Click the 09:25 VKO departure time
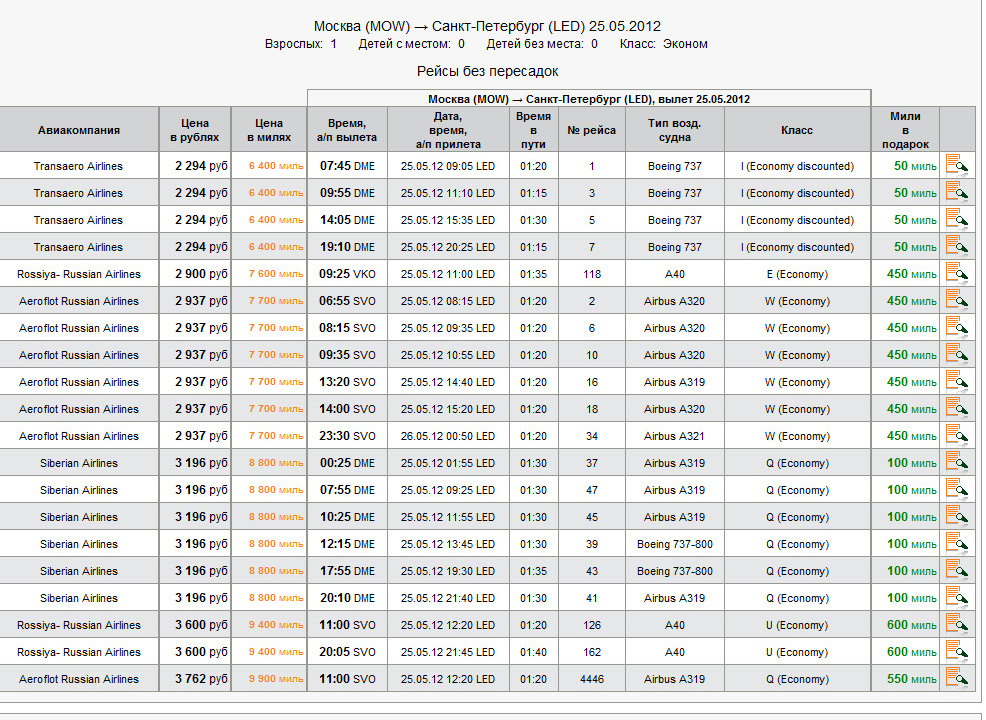Viewport: 986px width, 720px height. tap(347, 274)
